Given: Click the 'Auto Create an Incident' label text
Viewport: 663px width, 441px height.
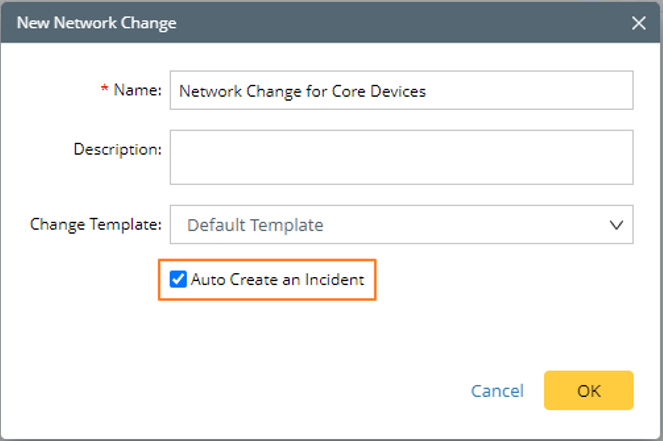Looking at the screenshot, I should point(277,280).
